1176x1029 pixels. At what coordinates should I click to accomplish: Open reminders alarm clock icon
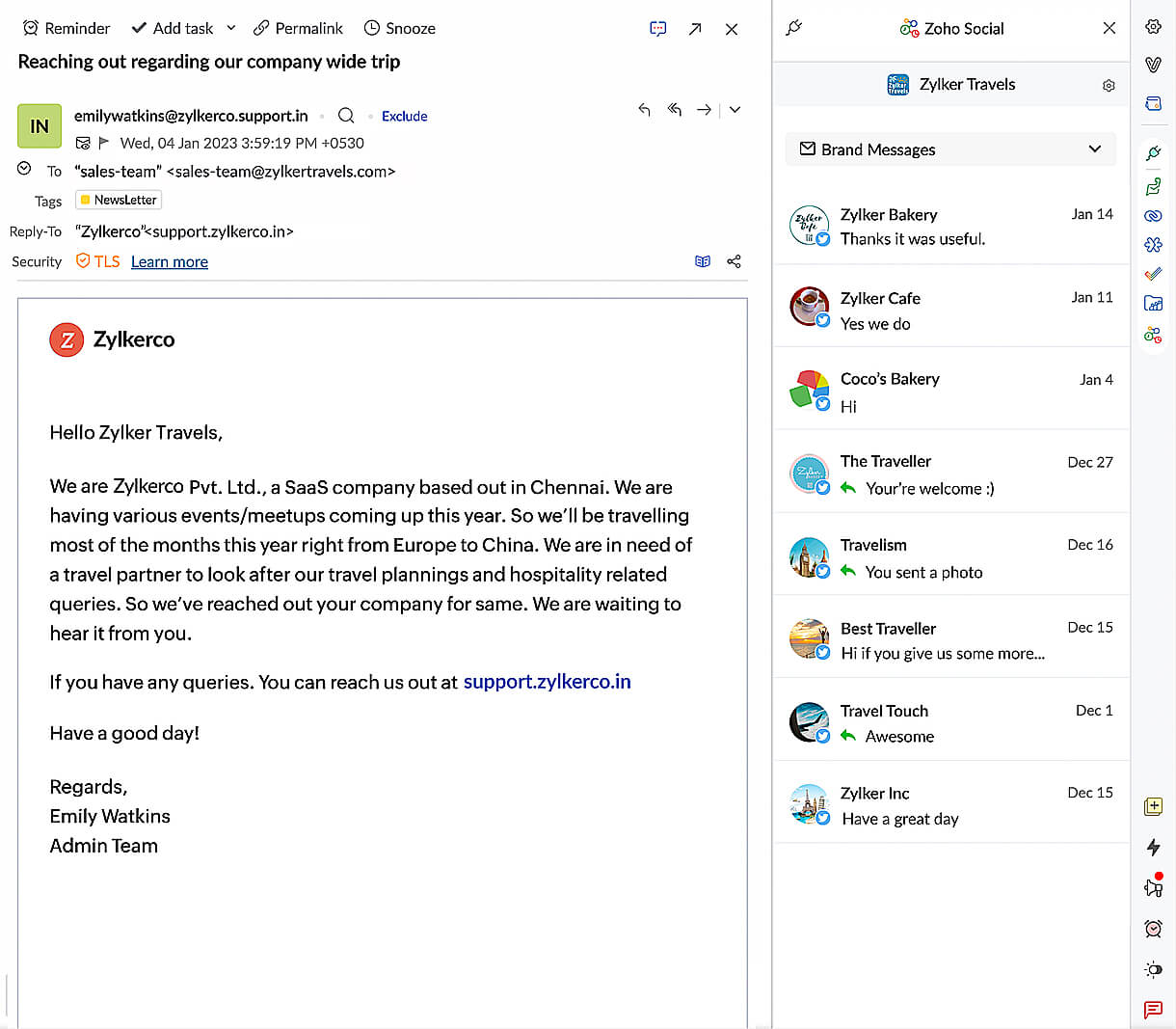click(1153, 929)
